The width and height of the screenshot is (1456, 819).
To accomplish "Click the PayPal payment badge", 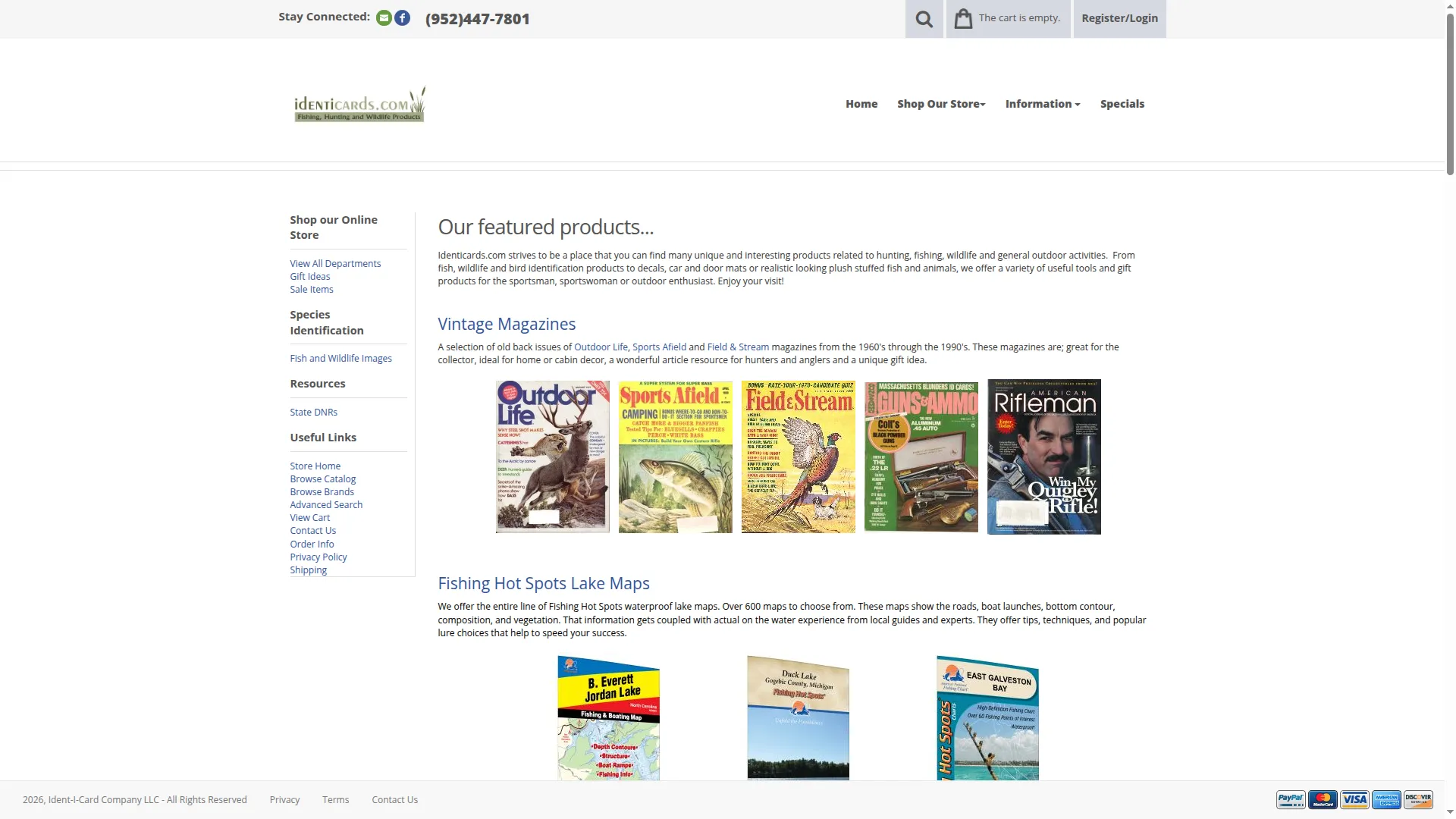I will 1291,799.
